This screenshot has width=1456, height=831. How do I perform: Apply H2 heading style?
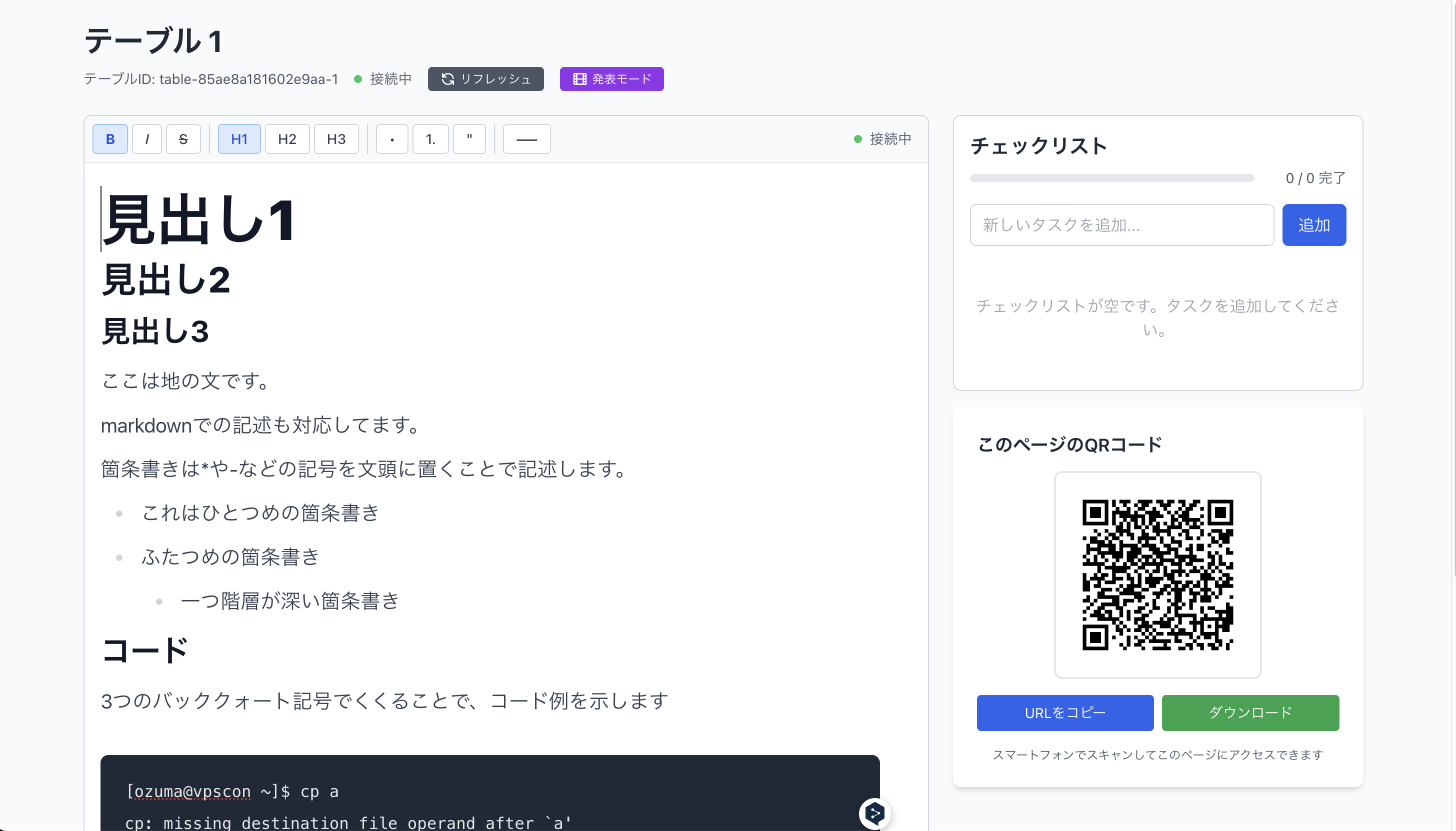(x=287, y=139)
